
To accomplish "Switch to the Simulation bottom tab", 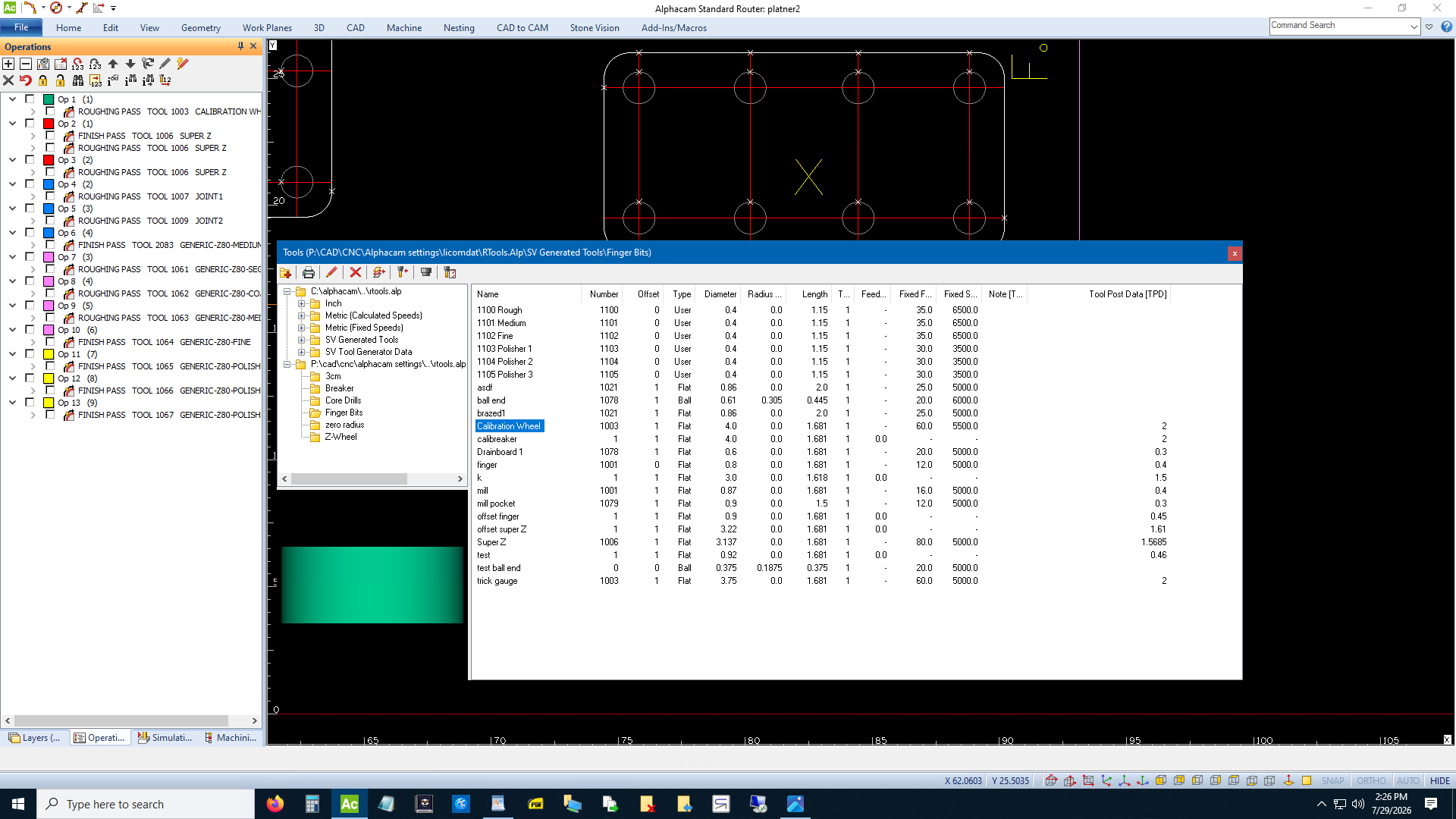I will [x=165, y=737].
